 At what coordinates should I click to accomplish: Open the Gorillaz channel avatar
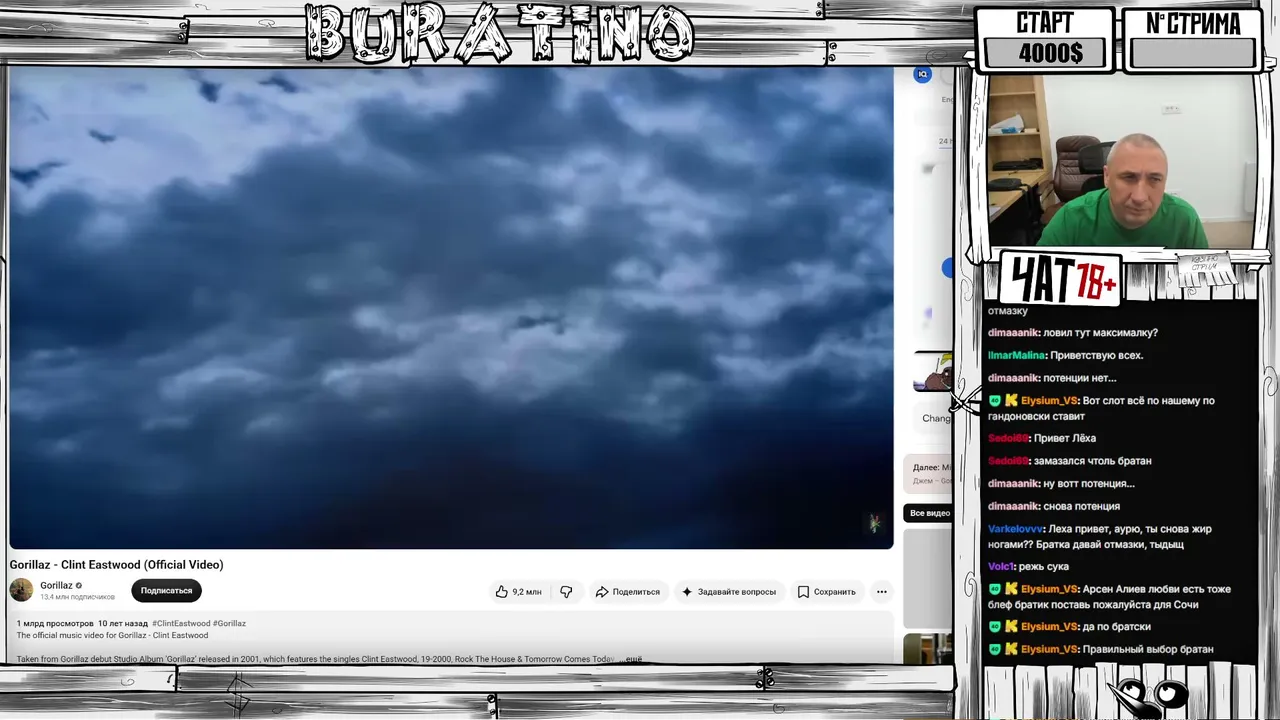(21, 590)
